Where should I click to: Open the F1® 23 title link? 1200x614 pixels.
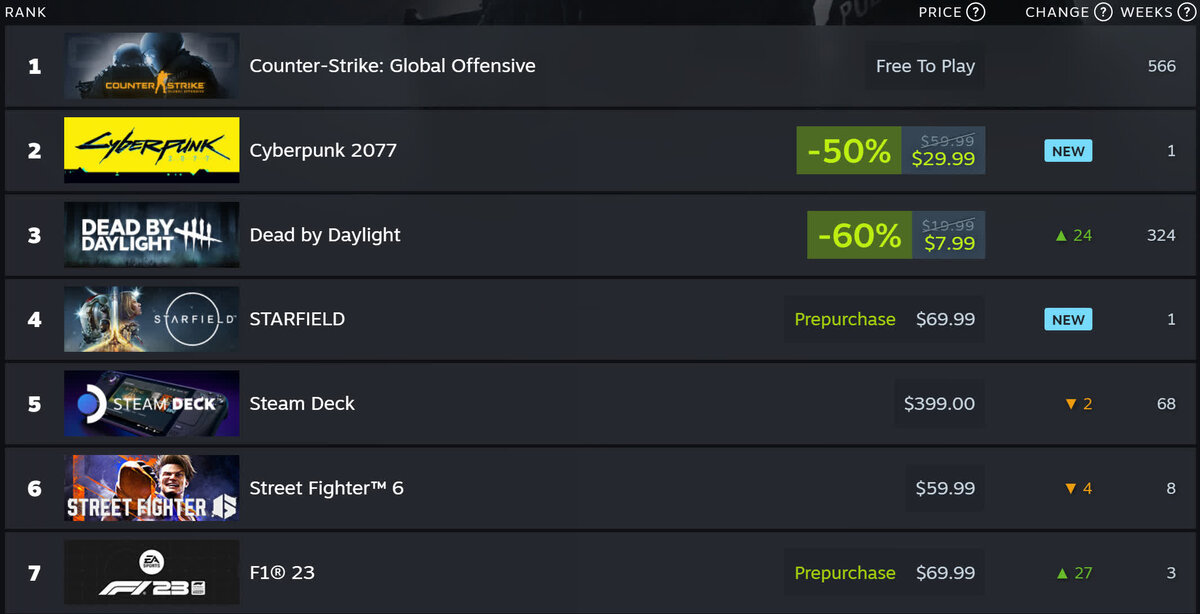coord(282,573)
